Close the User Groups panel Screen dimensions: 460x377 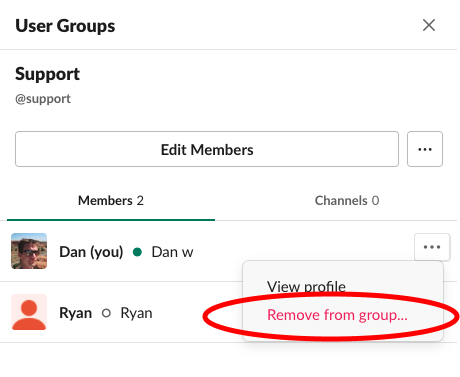tap(429, 25)
